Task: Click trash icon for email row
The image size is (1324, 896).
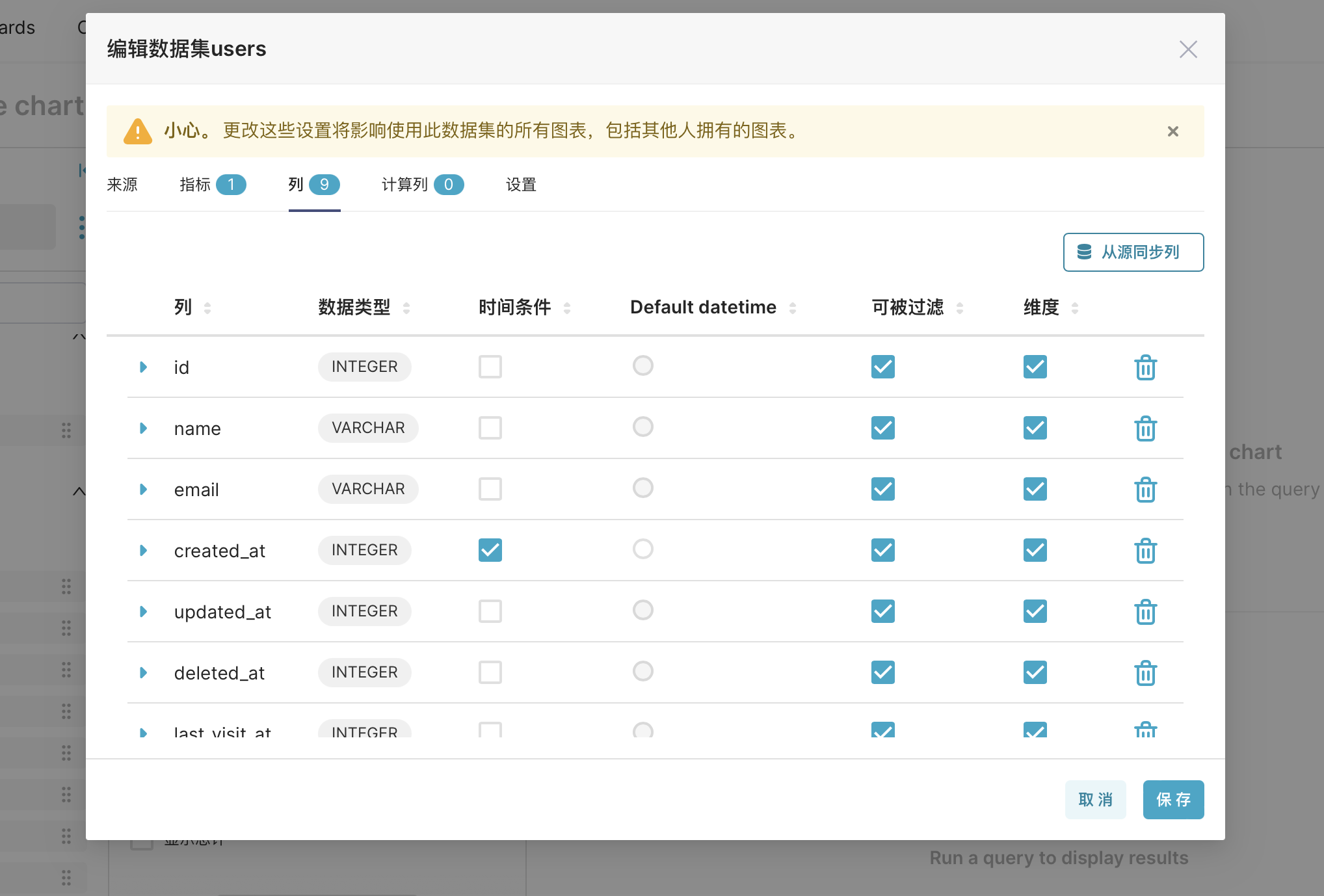Action: (x=1145, y=490)
